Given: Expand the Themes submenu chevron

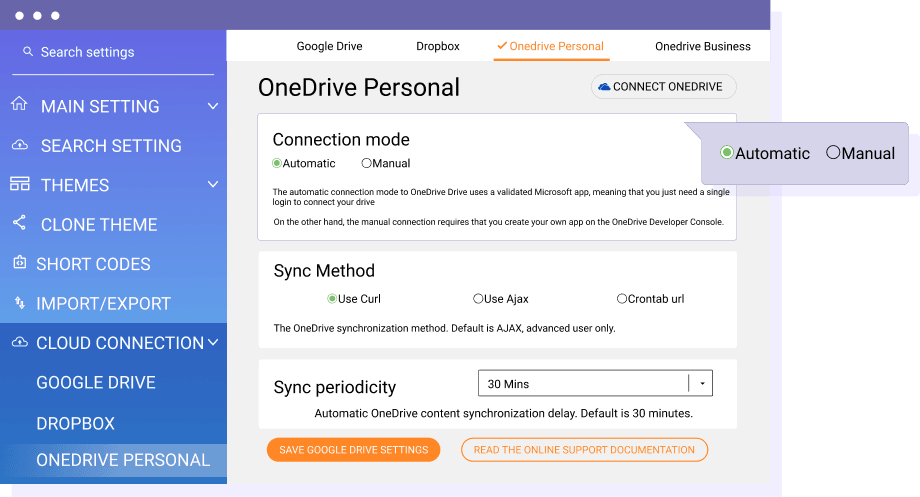Looking at the screenshot, I should 213,185.
